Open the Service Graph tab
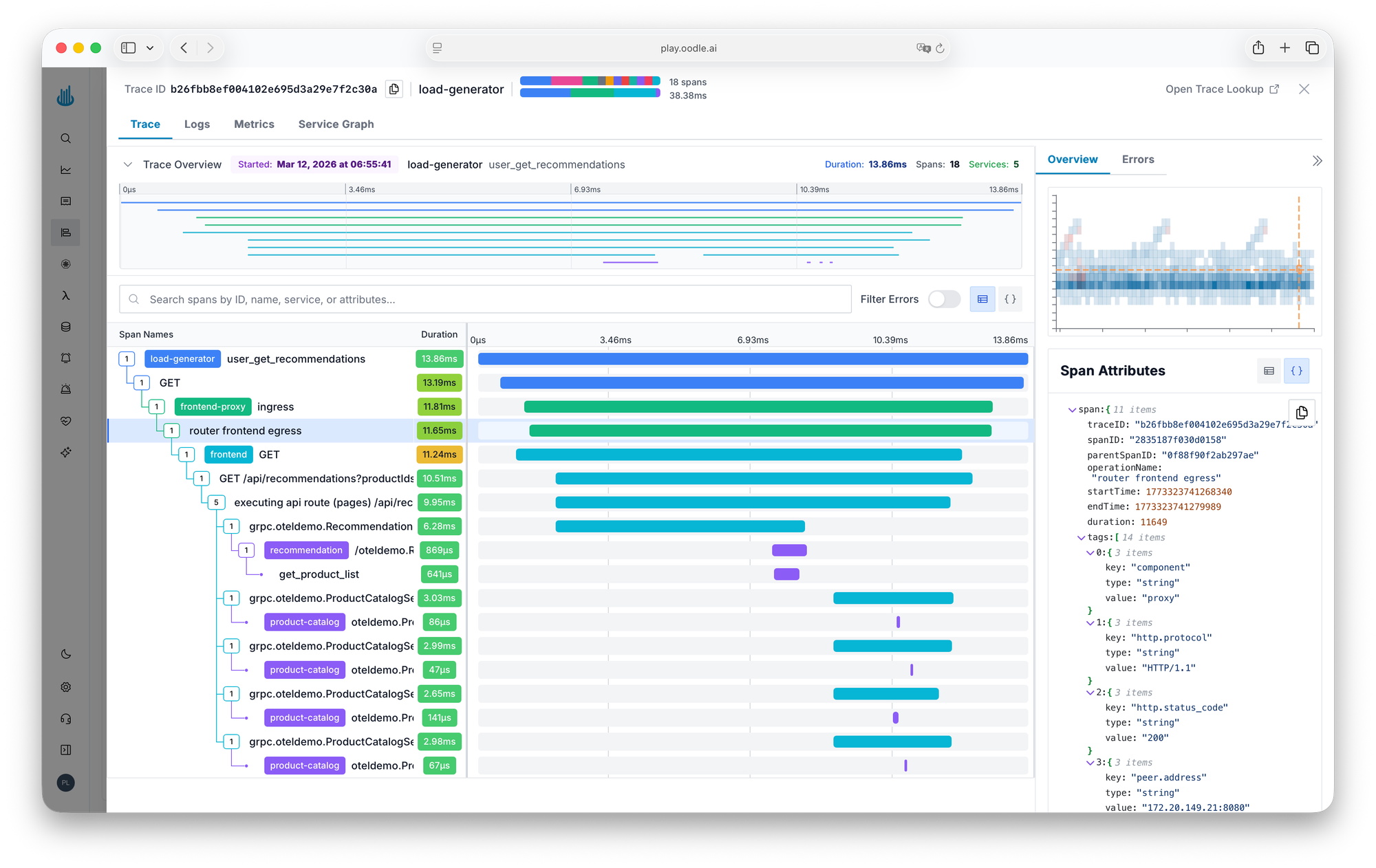This screenshot has width=1376, height=868. point(336,124)
